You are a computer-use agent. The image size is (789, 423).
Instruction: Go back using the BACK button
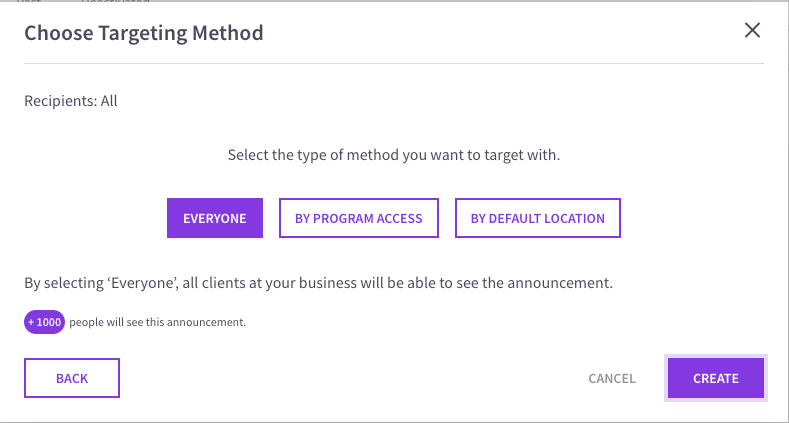pyautogui.click(x=72, y=378)
